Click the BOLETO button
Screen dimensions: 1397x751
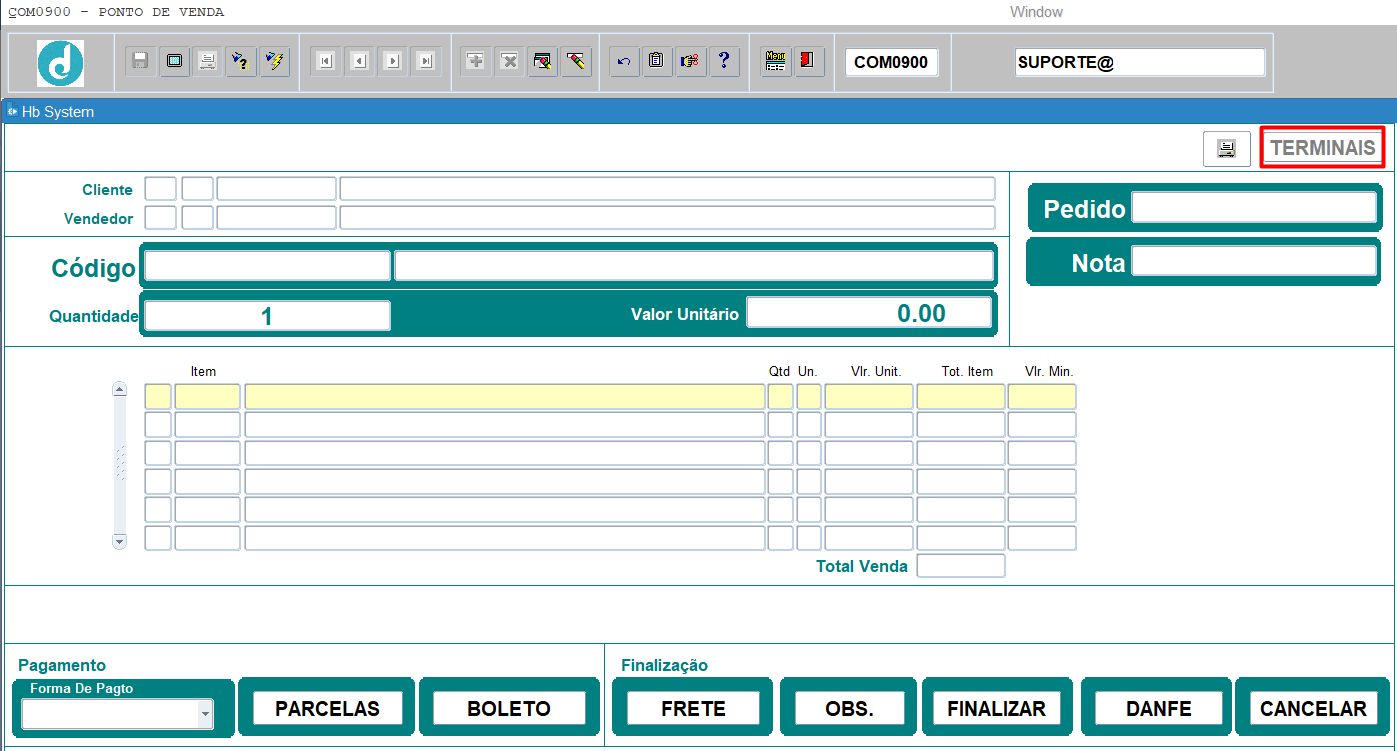[509, 709]
